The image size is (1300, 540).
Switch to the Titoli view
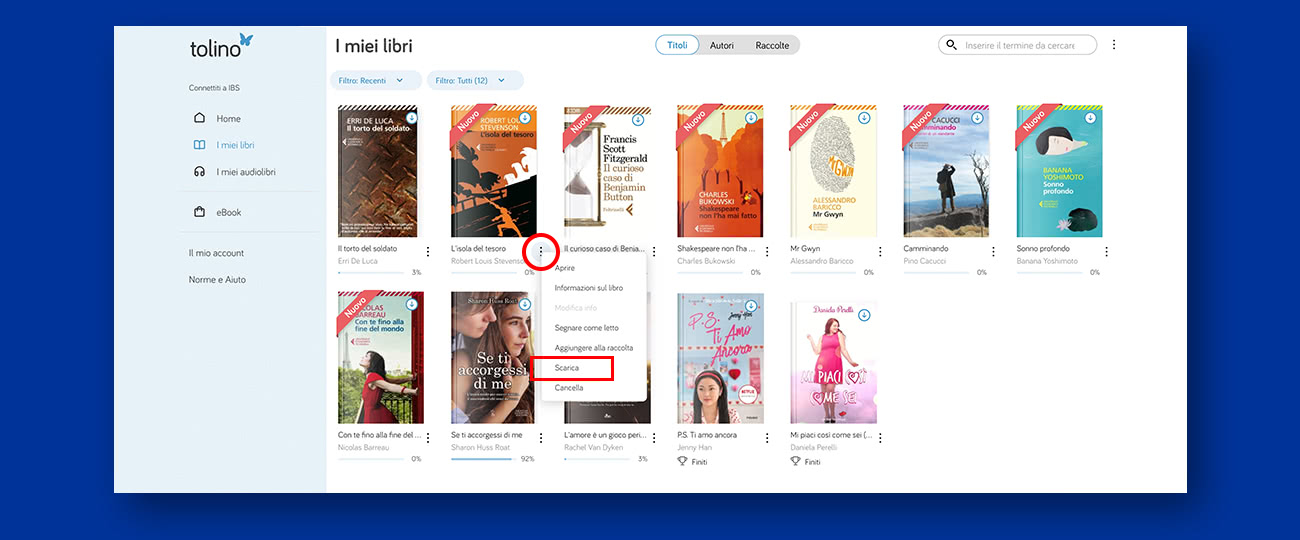click(x=677, y=45)
